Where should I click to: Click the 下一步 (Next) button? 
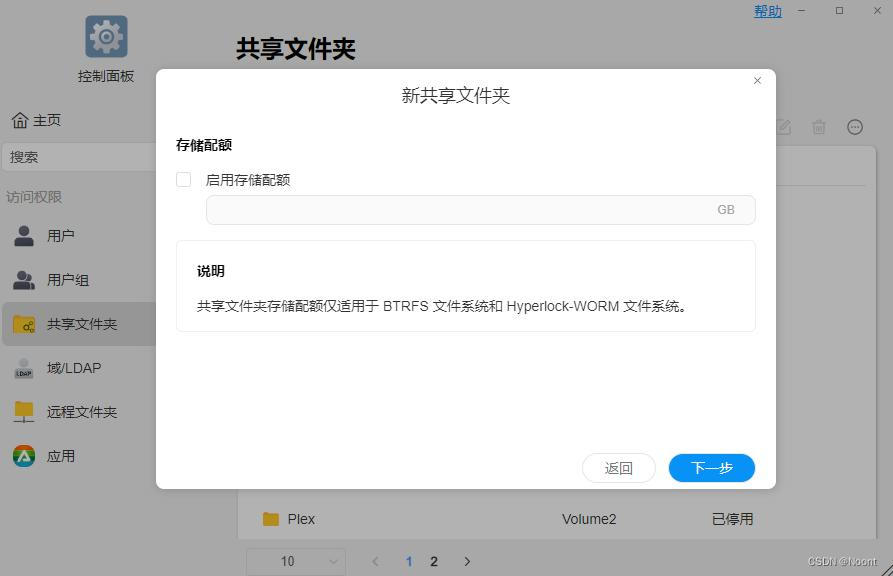pyautogui.click(x=711, y=467)
